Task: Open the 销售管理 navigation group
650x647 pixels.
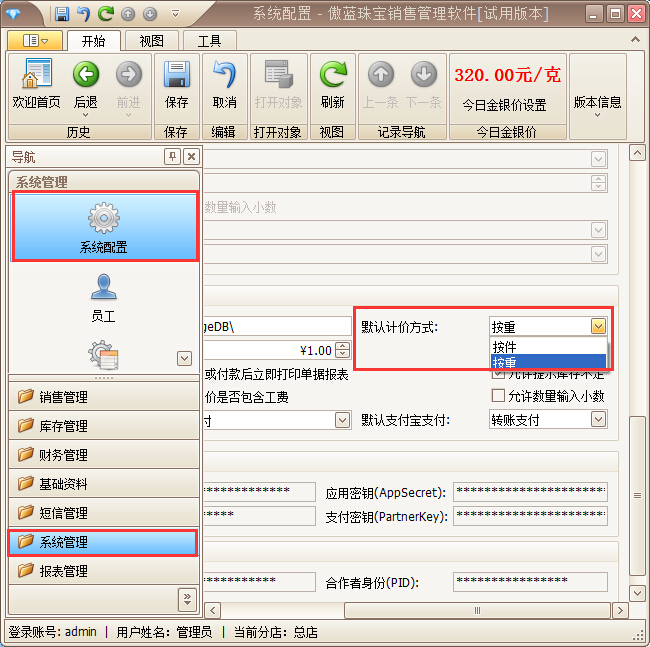Action: click(x=103, y=397)
